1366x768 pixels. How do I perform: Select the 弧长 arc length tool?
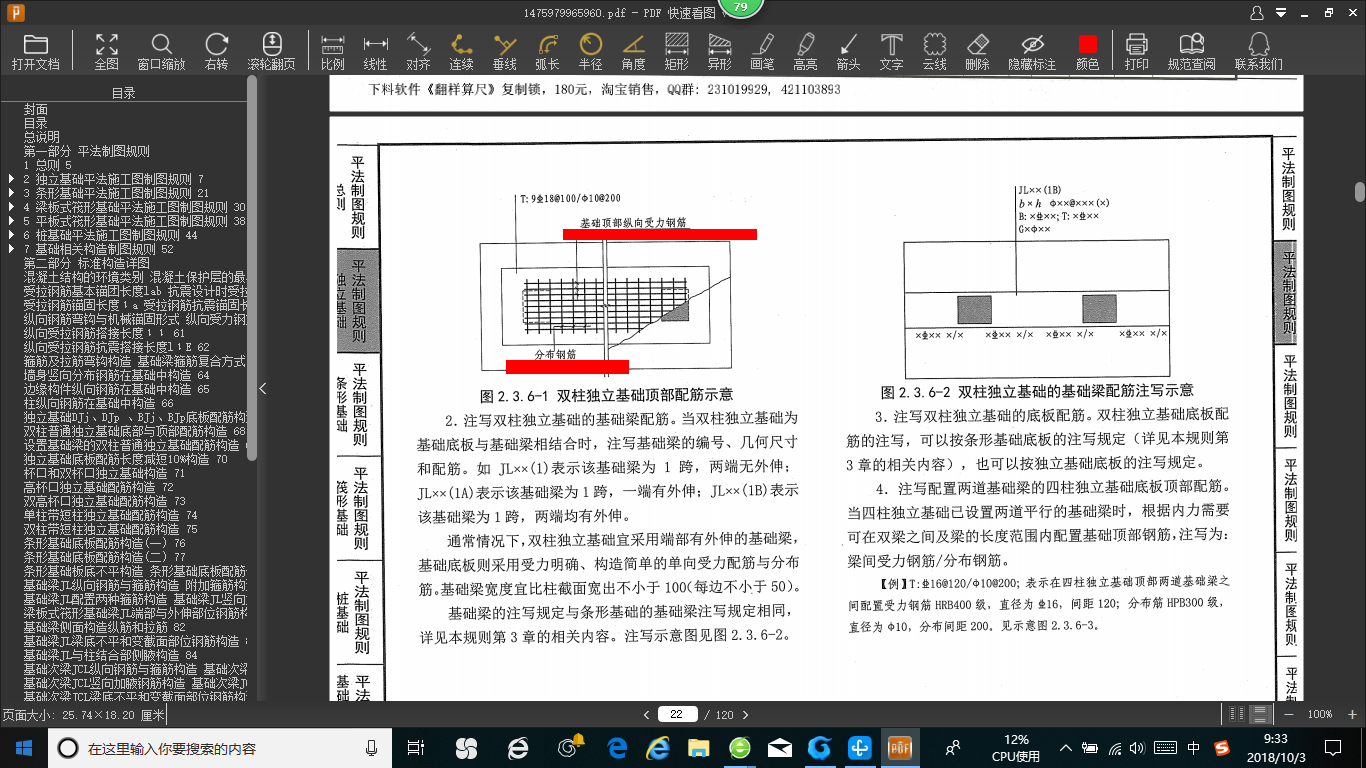pos(547,51)
